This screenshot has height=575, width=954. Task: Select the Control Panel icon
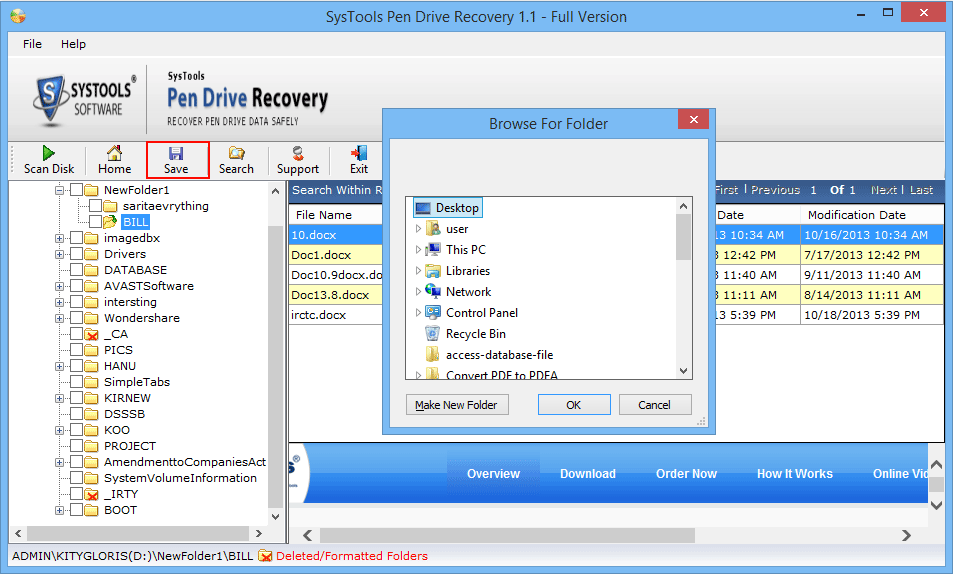click(433, 313)
